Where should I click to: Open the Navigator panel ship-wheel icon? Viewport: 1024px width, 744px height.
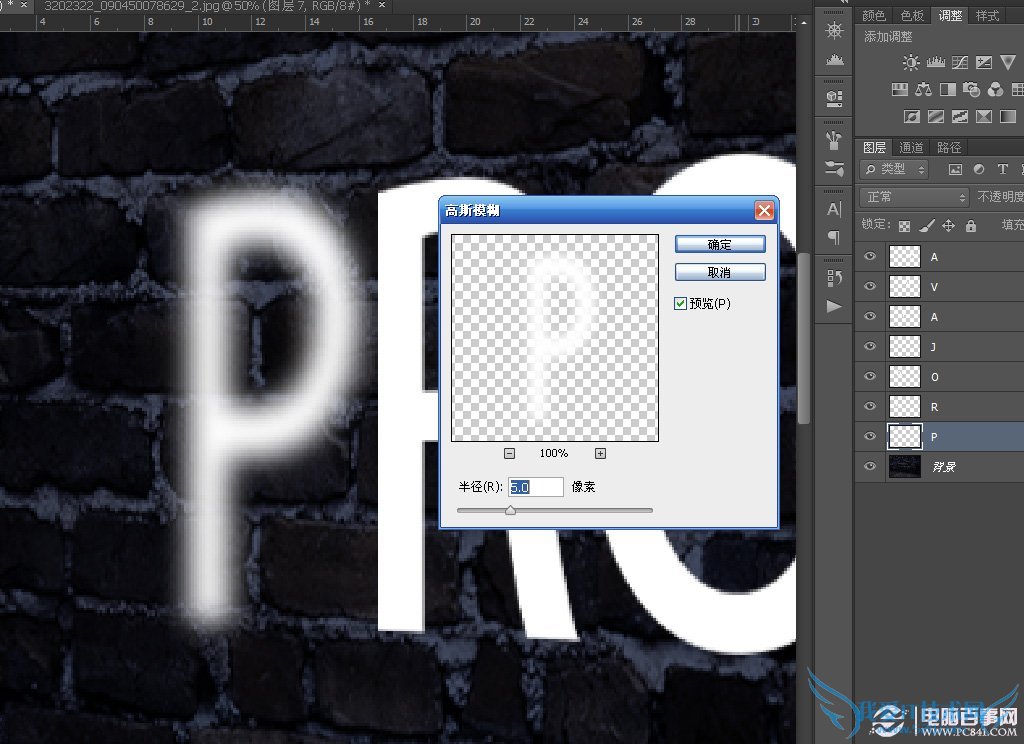[834, 31]
